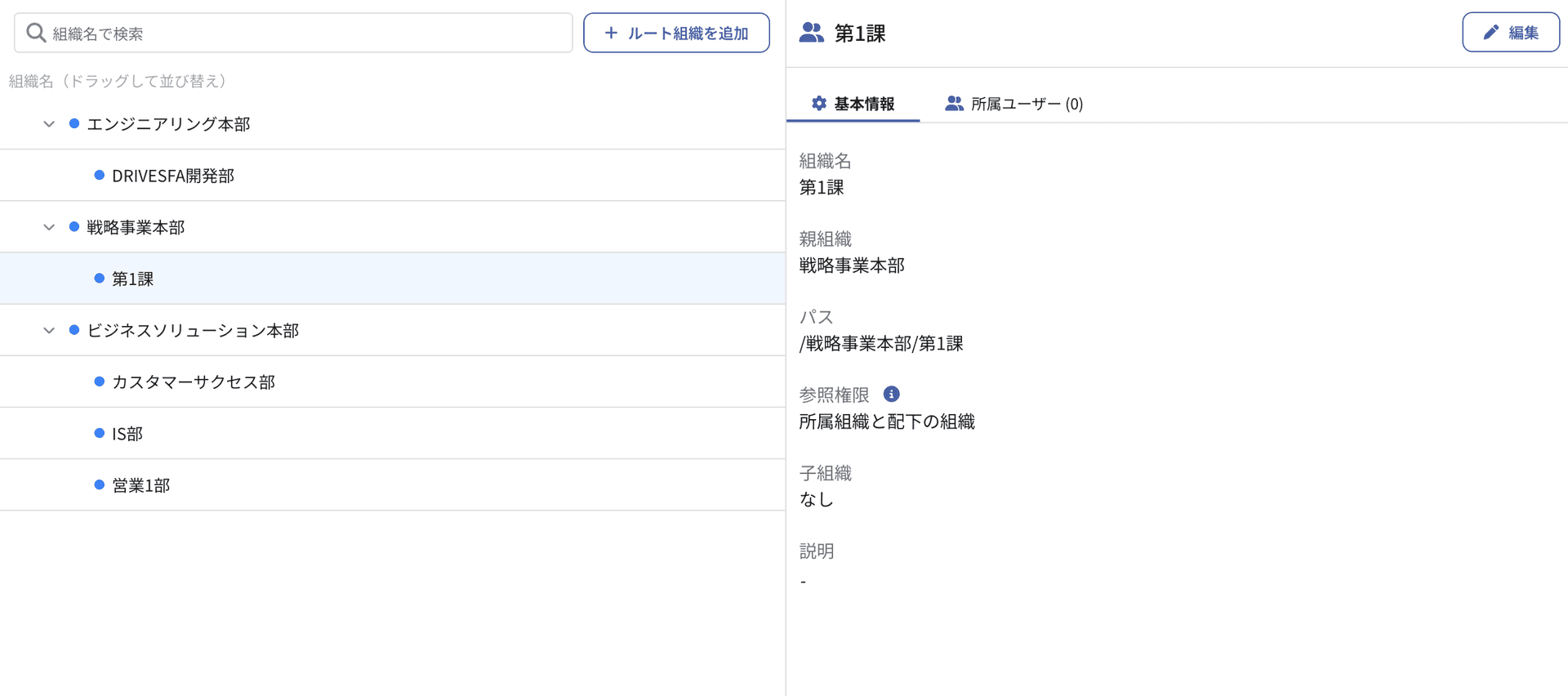Collapse the 戦略事業本部 tree node
Viewport: 1568px width, 696px height.
(49, 227)
